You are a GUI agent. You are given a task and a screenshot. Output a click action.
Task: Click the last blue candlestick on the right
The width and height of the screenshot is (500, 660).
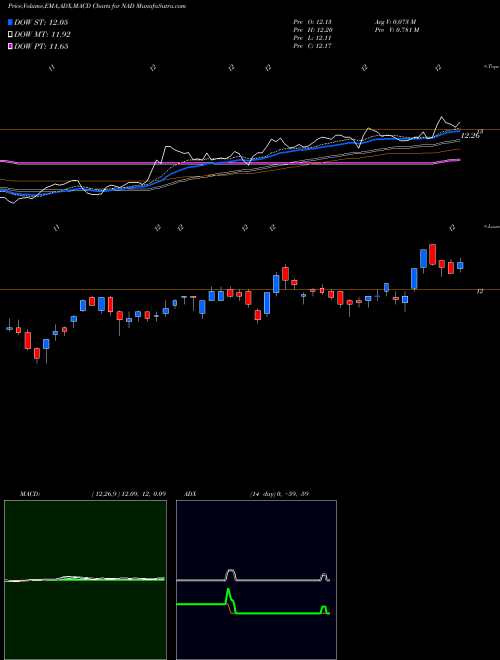(x=460, y=265)
